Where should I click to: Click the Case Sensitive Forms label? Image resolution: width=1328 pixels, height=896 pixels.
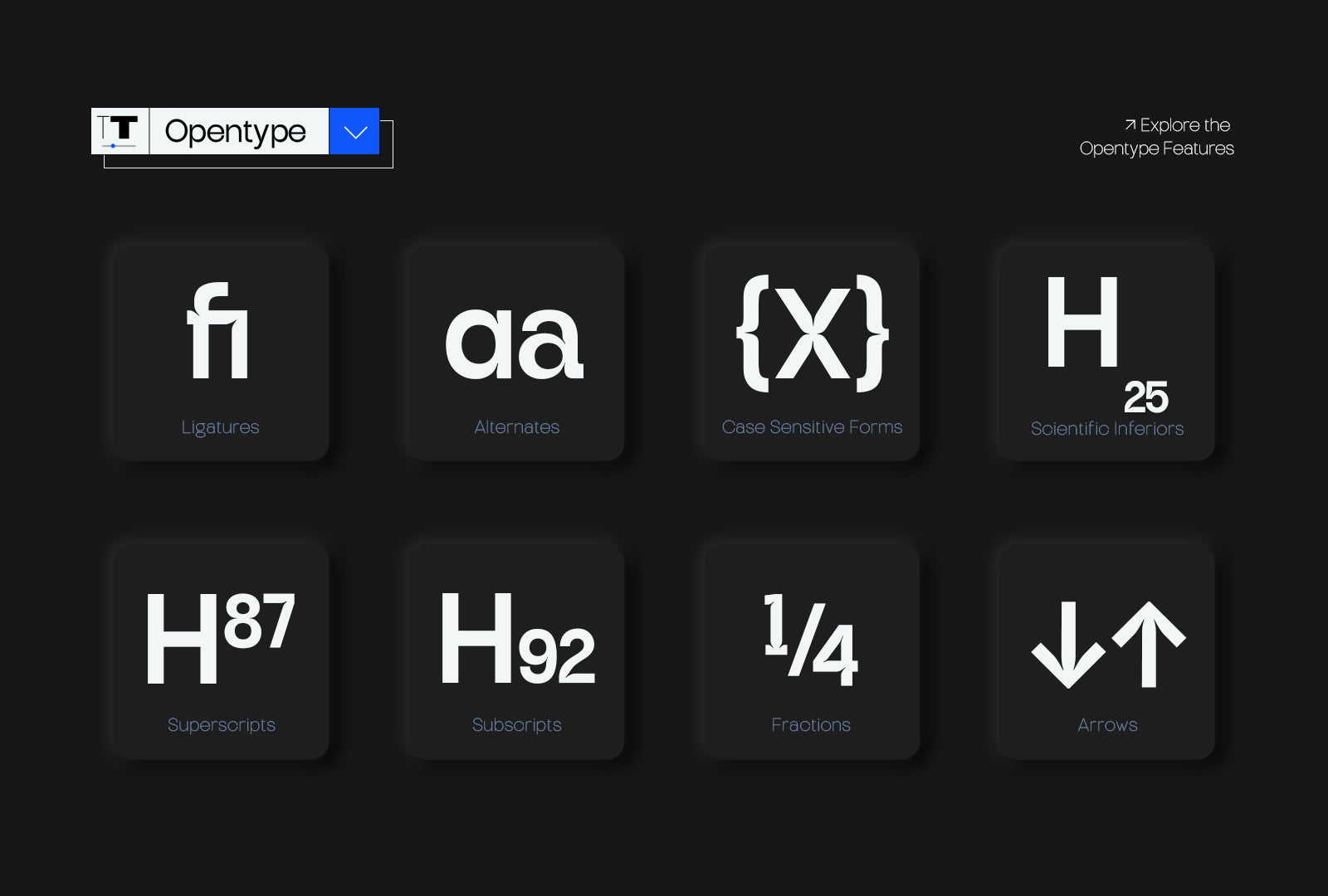pos(812,427)
